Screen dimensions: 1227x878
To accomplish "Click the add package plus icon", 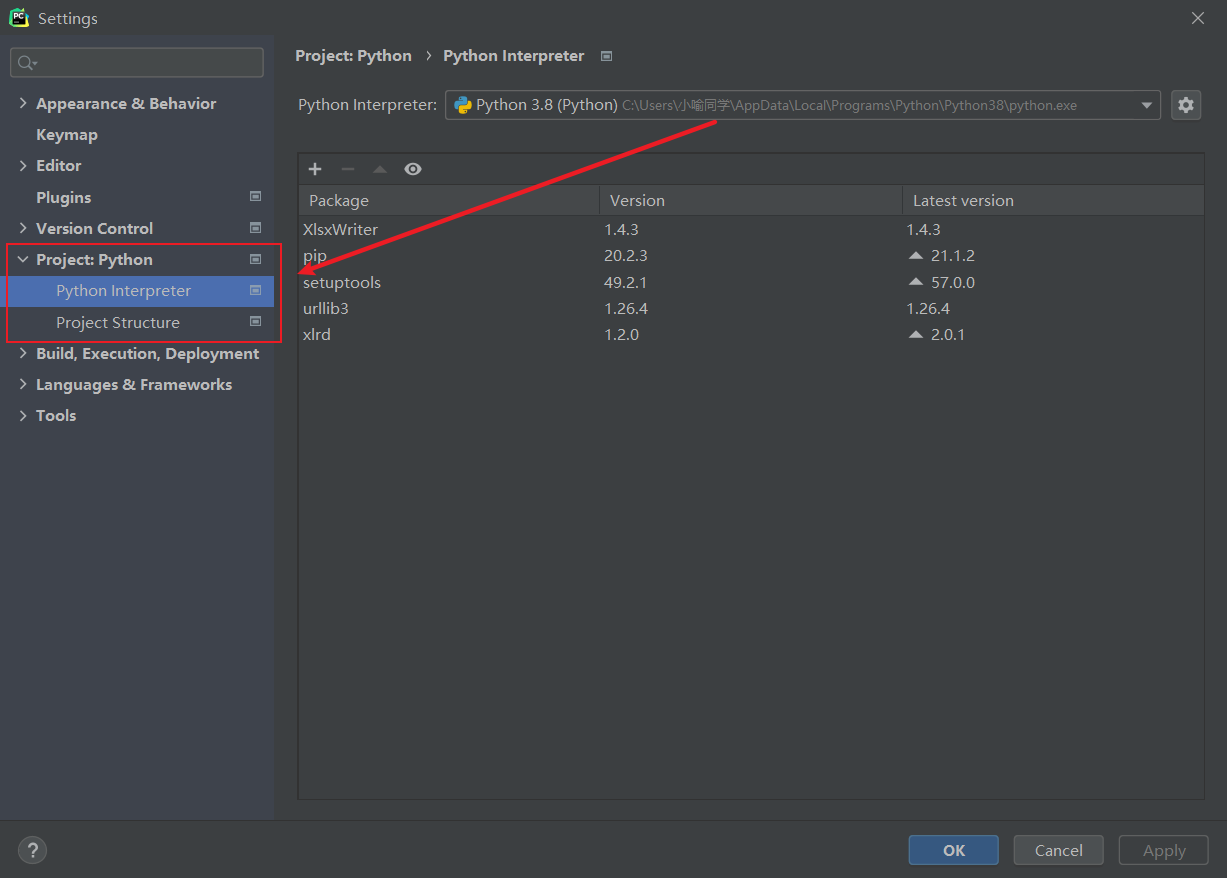I will tap(315, 169).
